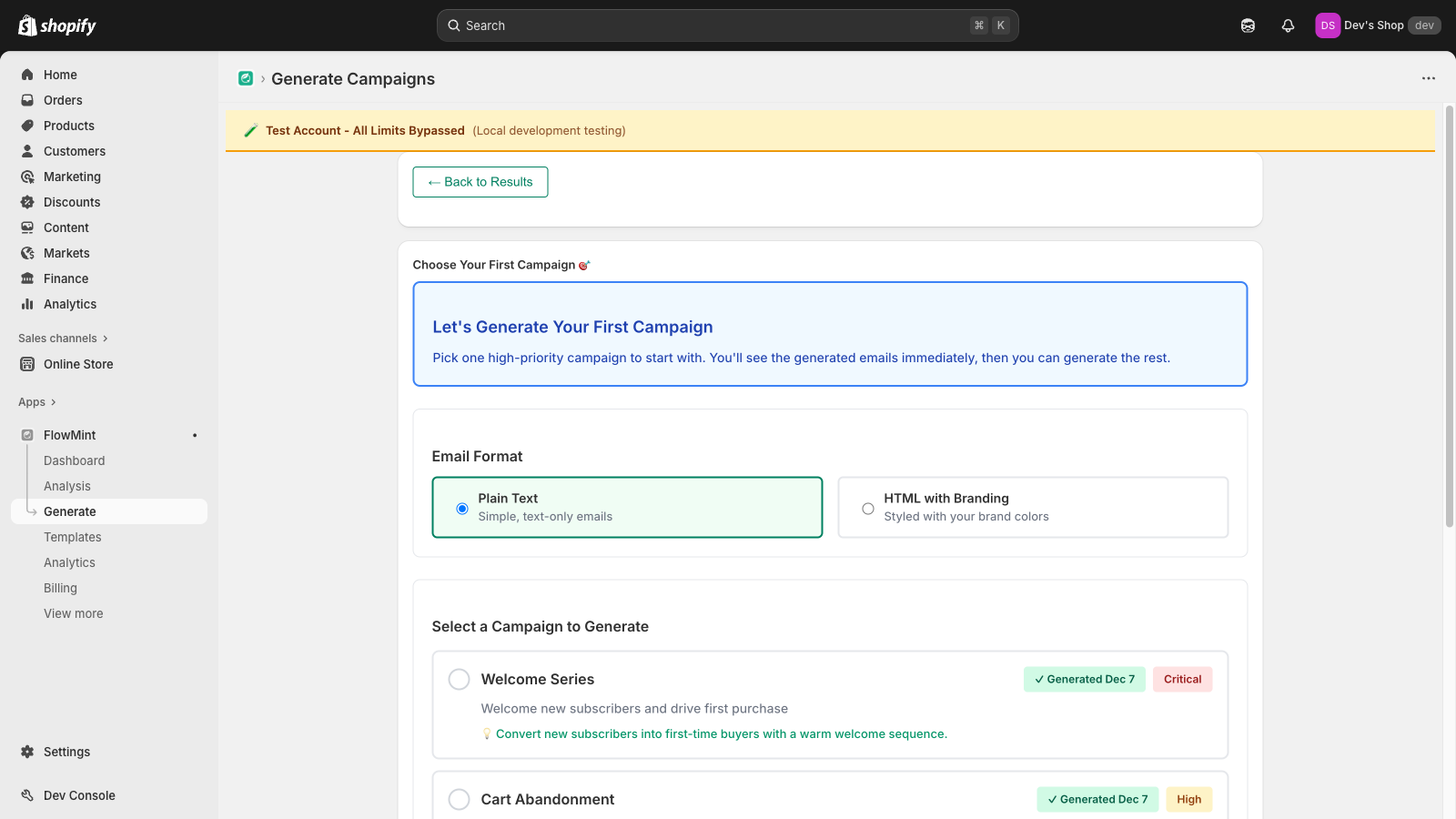
Task: Open Settings gear in sidebar
Action: click(x=27, y=752)
